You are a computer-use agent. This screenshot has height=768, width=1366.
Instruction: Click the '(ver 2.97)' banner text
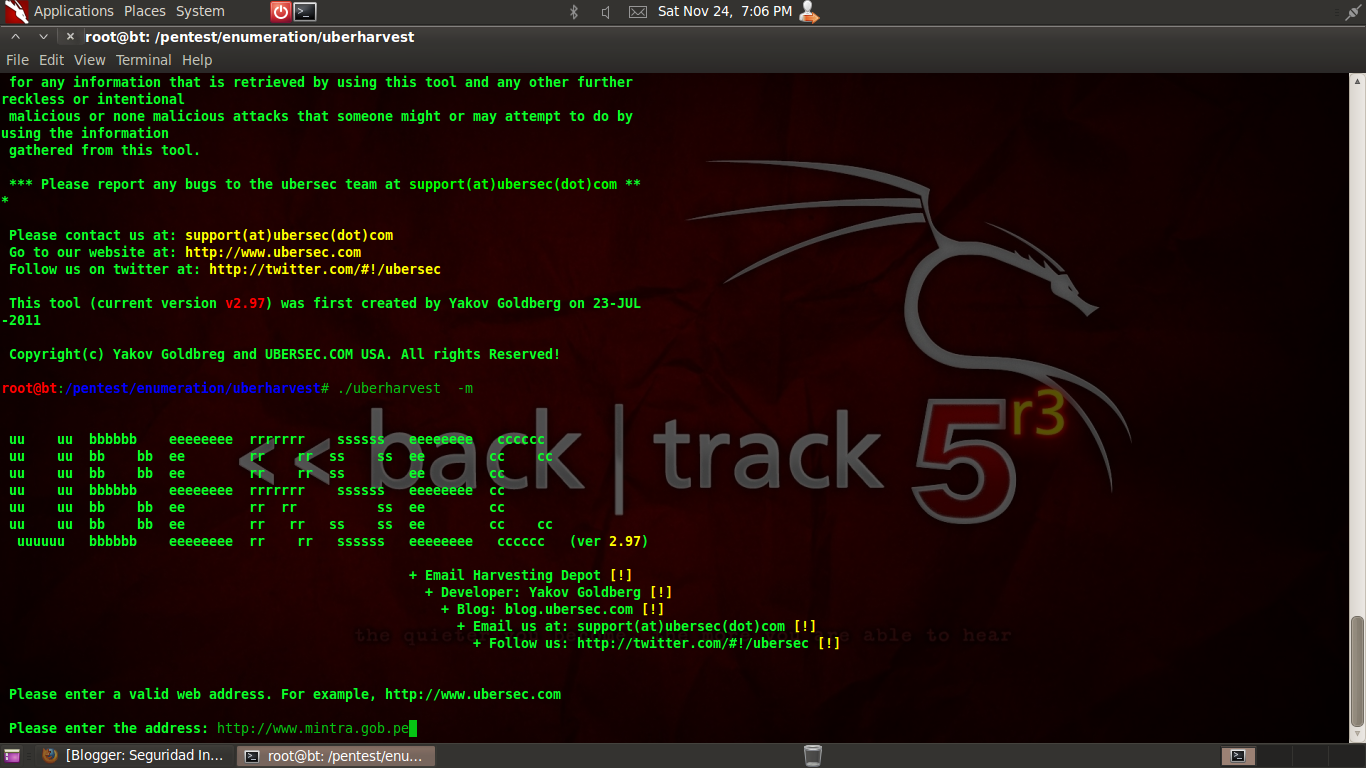[x=609, y=541]
